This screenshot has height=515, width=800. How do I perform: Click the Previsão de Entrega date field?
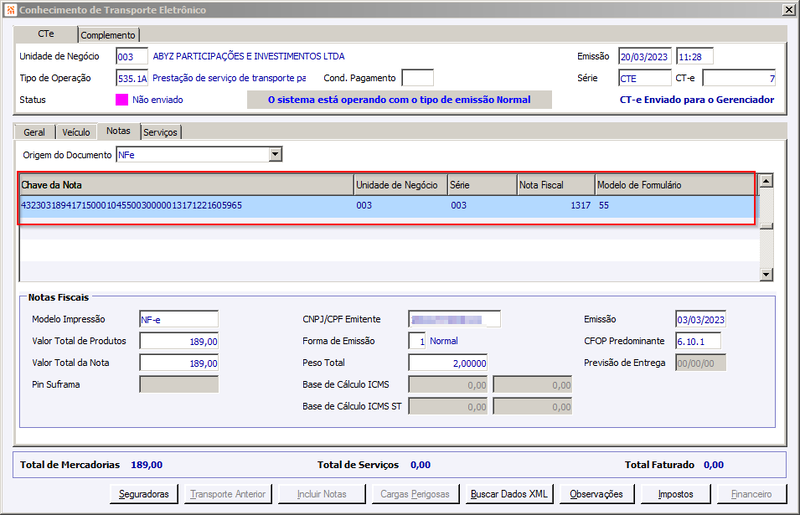point(701,363)
